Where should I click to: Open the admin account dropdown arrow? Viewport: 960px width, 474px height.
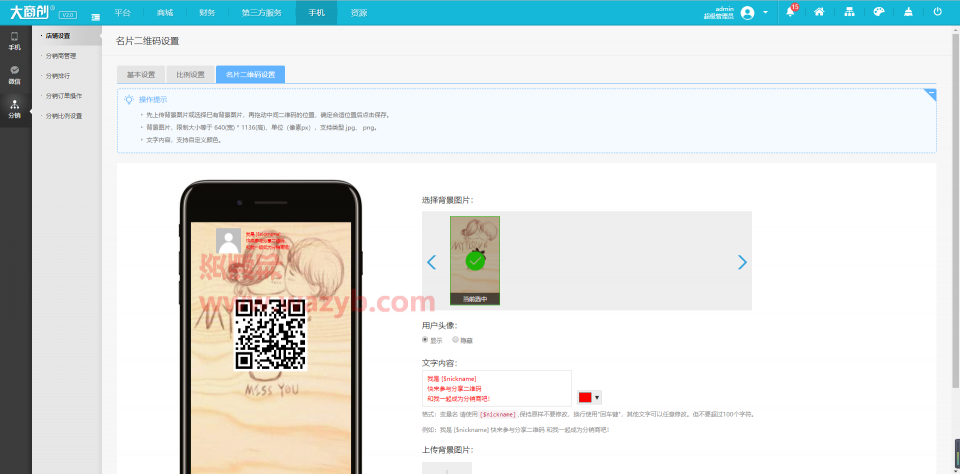(765, 13)
